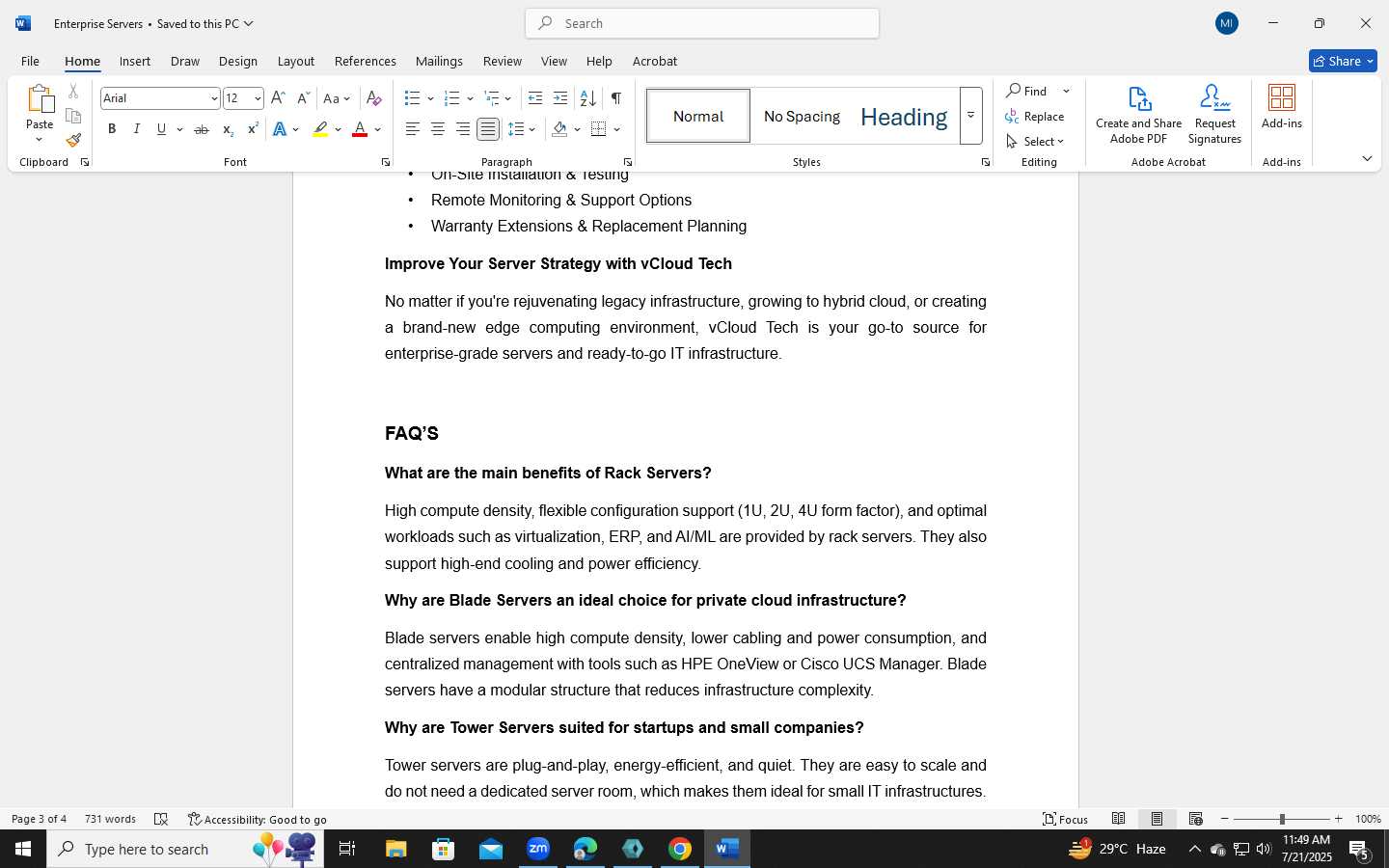This screenshot has width=1389, height=868.
Task: Toggle show paragraph marks
Action: pos(615,98)
